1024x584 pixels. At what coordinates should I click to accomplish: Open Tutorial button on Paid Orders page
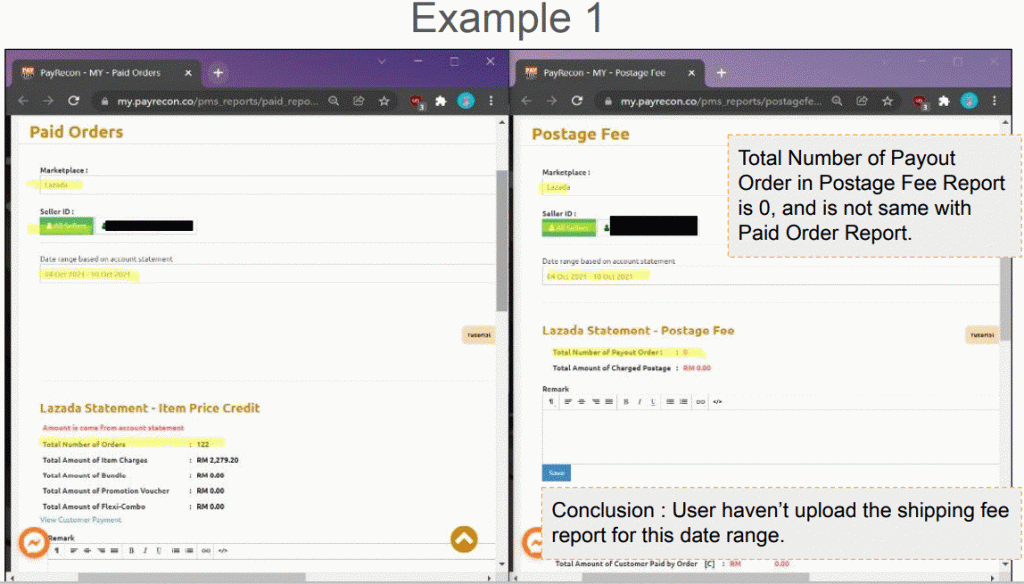(x=479, y=335)
